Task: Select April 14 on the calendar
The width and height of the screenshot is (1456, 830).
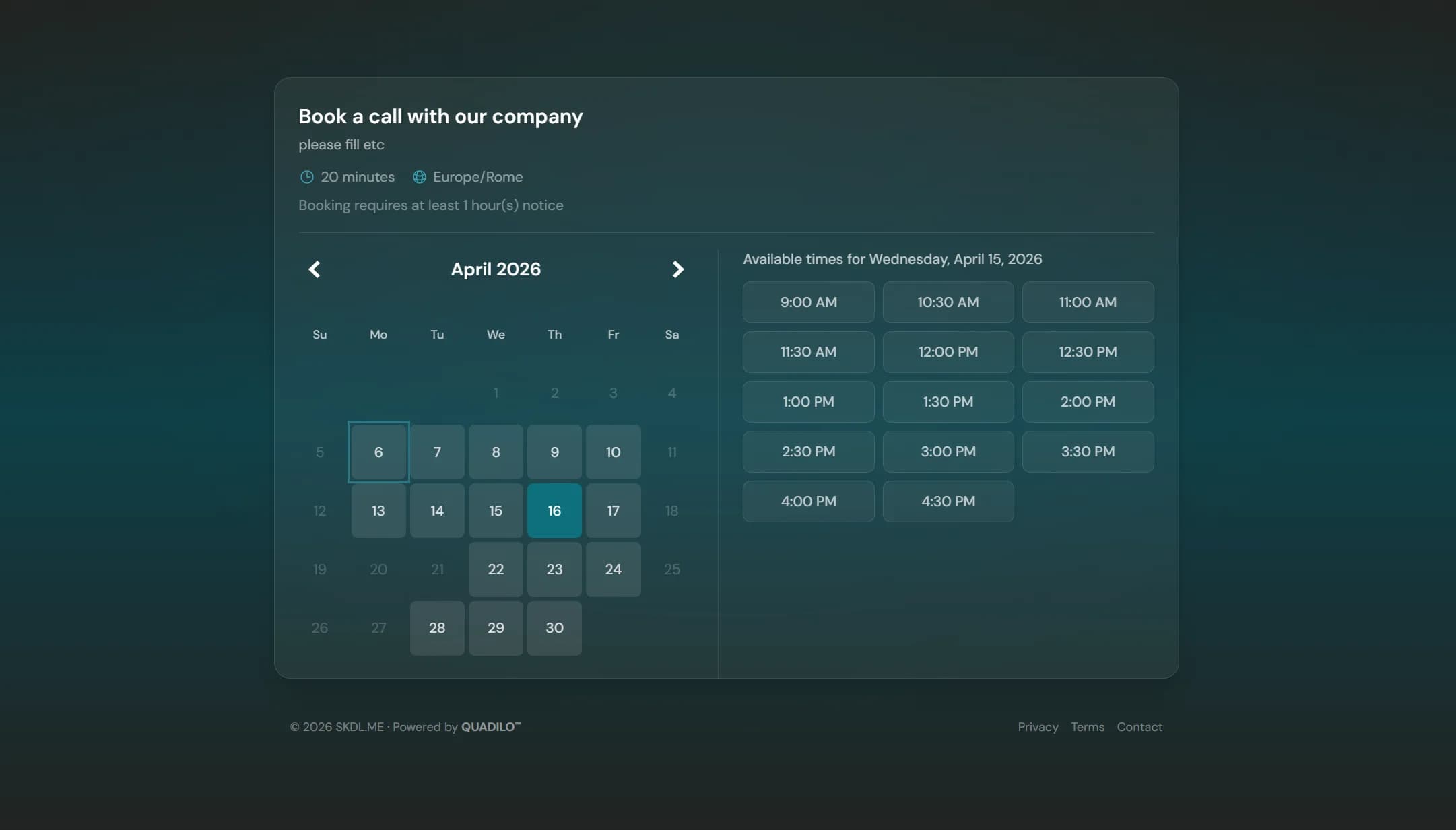Action: click(437, 511)
